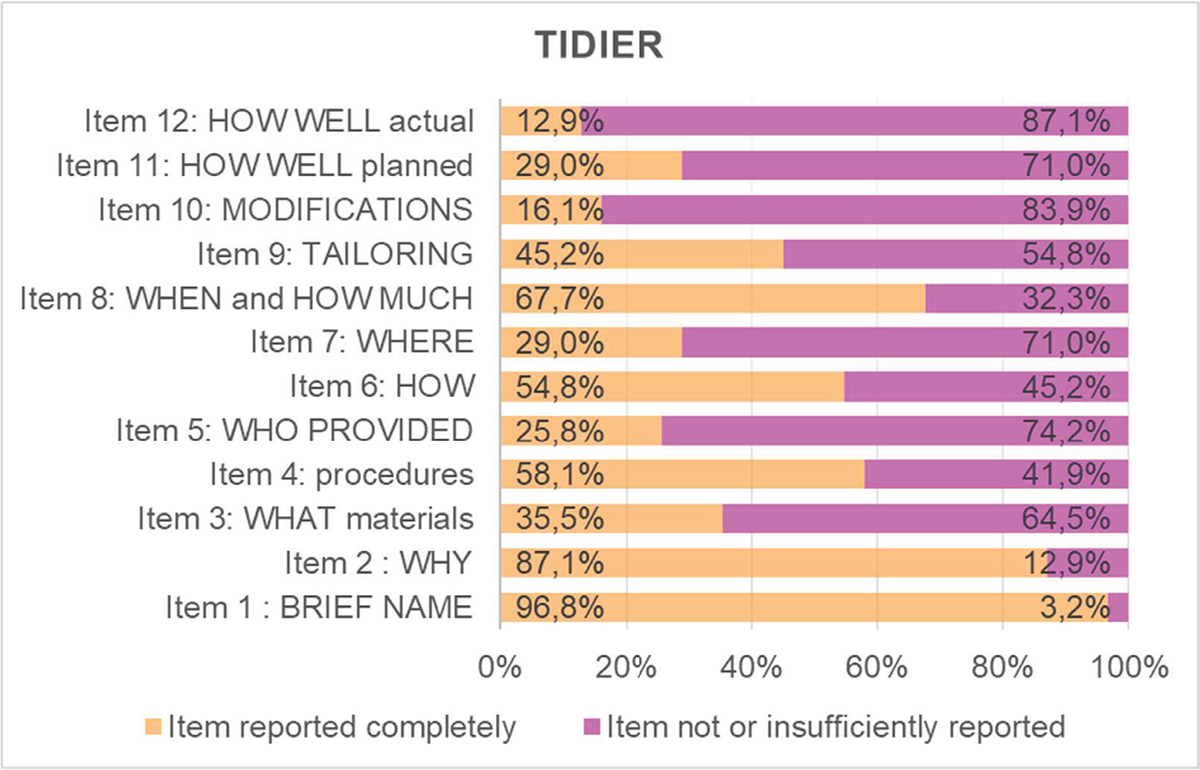Viewport: 1200px width, 770px height.
Task: Click the Item 10: MODIFICATIONS axis label
Action: click(x=285, y=210)
